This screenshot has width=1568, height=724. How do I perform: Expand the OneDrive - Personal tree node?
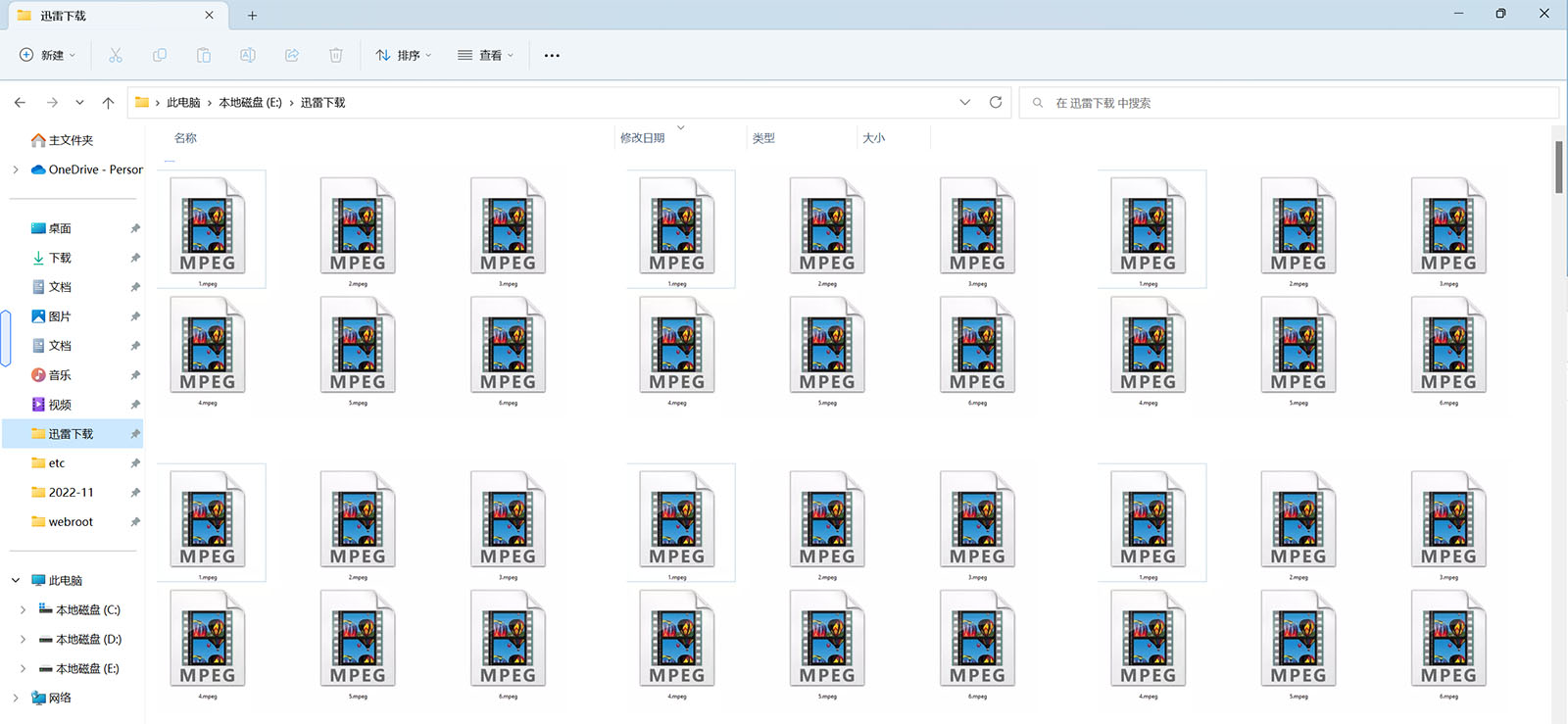click(16, 169)
